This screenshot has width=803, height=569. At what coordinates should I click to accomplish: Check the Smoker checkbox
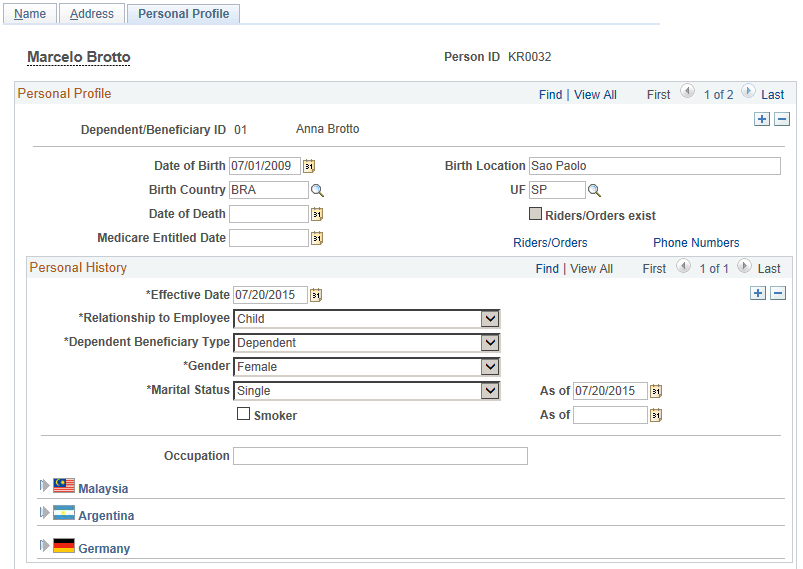(x=243, y=413)
